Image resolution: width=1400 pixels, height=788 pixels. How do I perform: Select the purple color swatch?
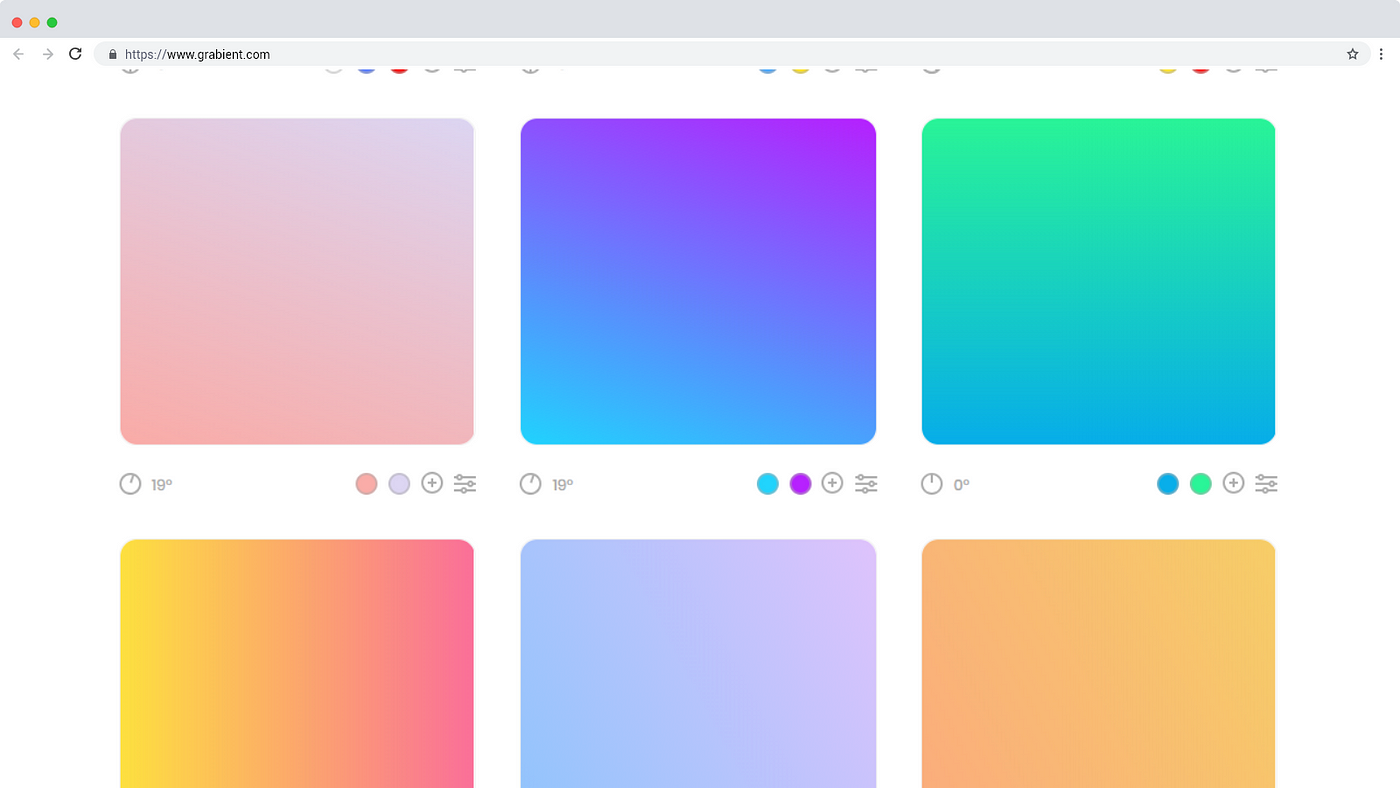coord(800,484)
